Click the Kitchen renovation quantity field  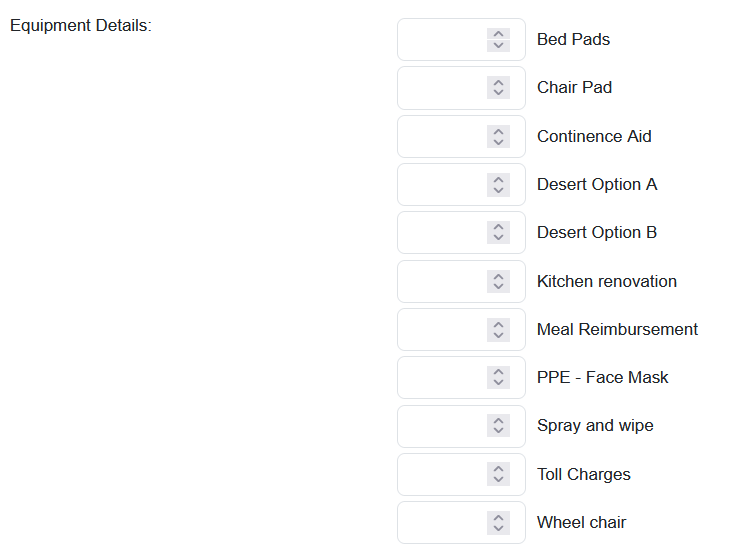pos(442,281)
